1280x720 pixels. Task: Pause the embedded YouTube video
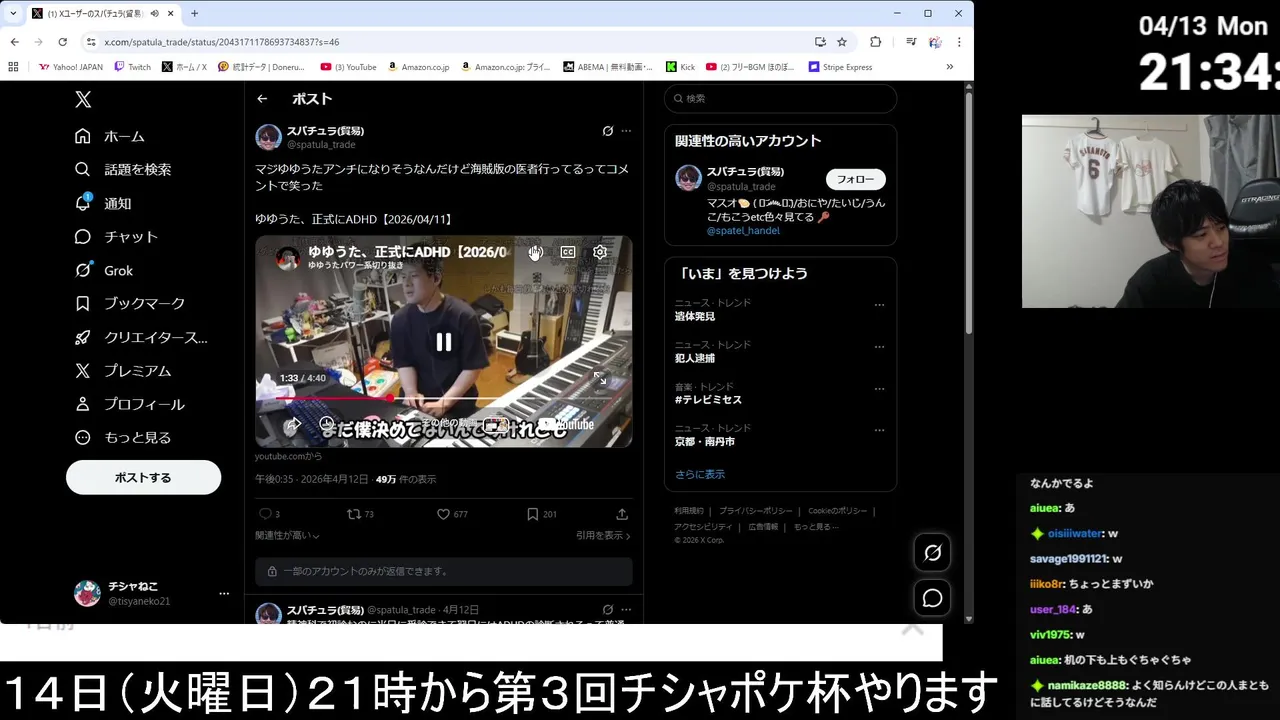443,342
